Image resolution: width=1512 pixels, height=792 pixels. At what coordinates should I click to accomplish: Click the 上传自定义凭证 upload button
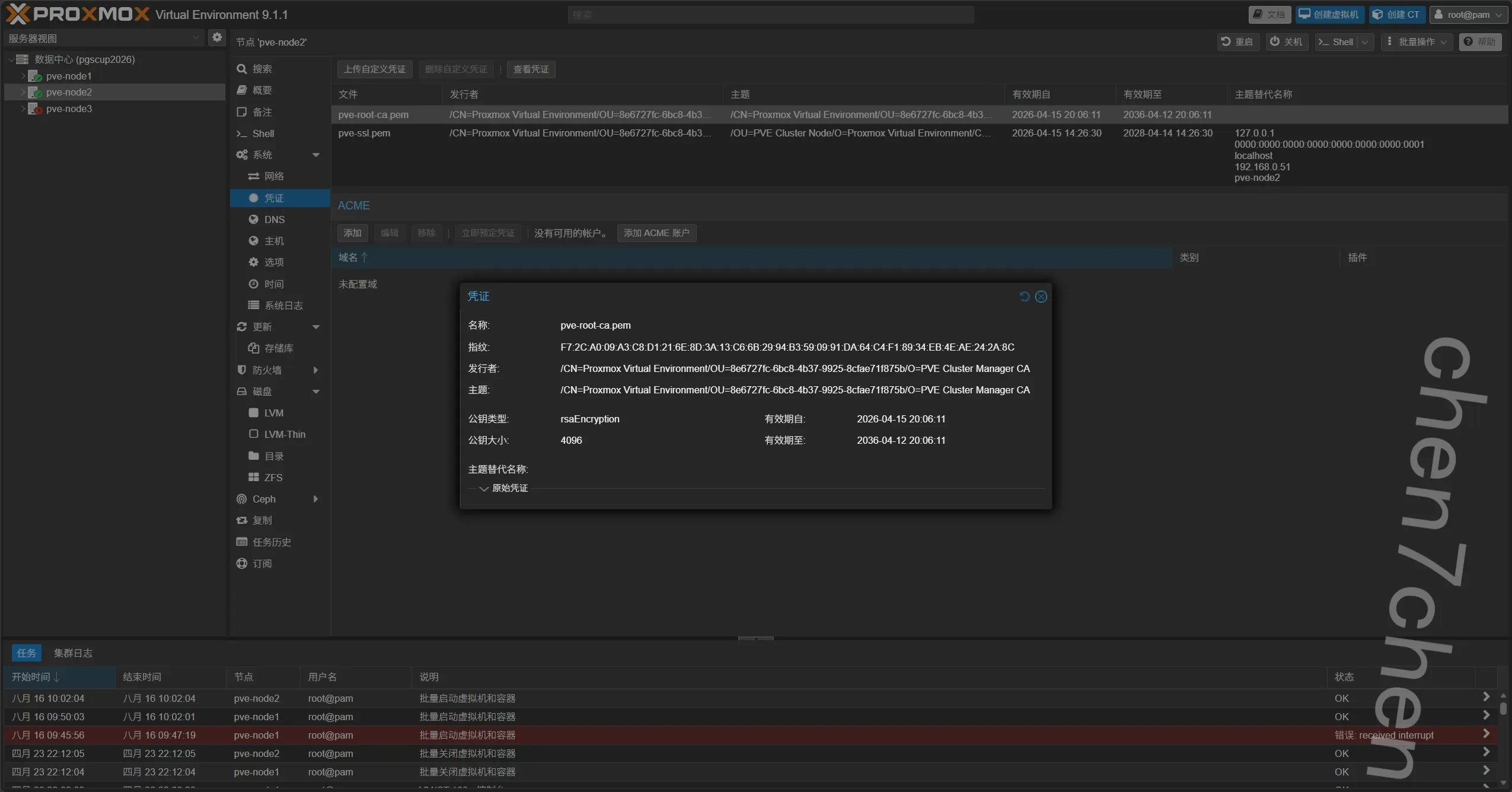375,69
